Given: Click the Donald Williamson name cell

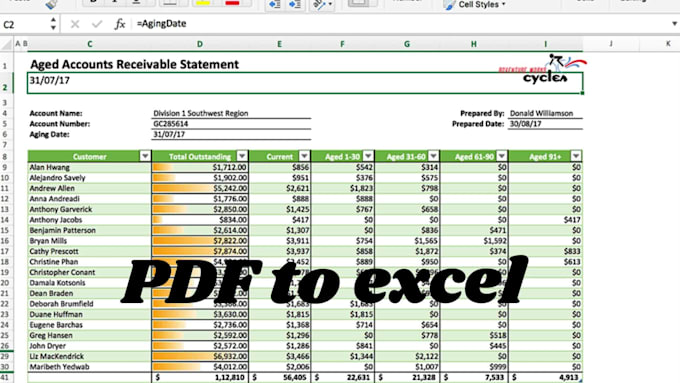Looking at the screenshot, I should [x=545, y=113].
